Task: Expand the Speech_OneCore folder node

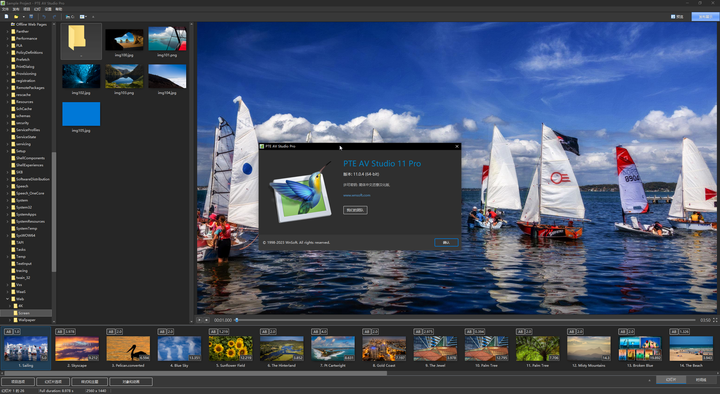Action: click(8, 193)
